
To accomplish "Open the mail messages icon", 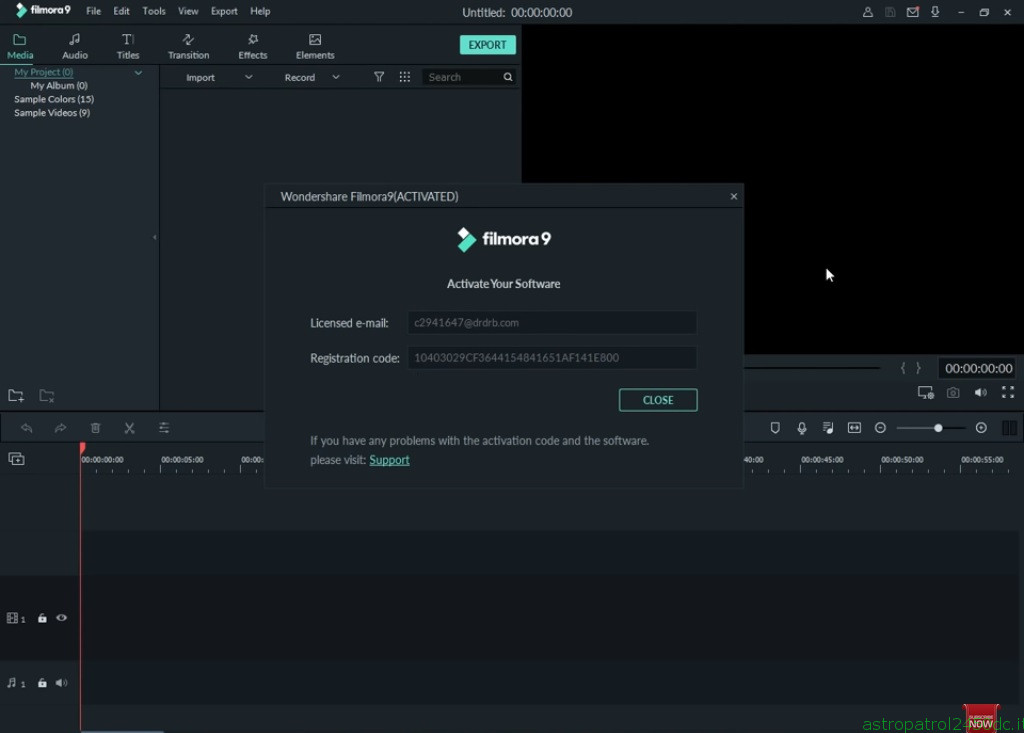I will coord(912,12).
